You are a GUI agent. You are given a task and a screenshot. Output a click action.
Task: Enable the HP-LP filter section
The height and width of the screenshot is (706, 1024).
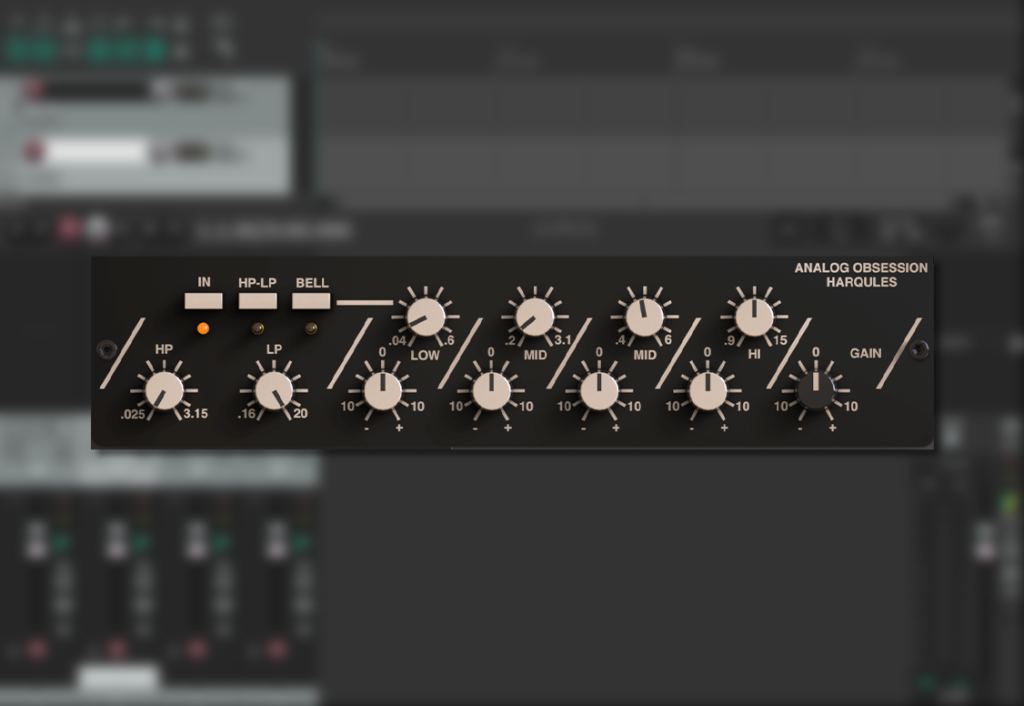[x=258, y=299]
